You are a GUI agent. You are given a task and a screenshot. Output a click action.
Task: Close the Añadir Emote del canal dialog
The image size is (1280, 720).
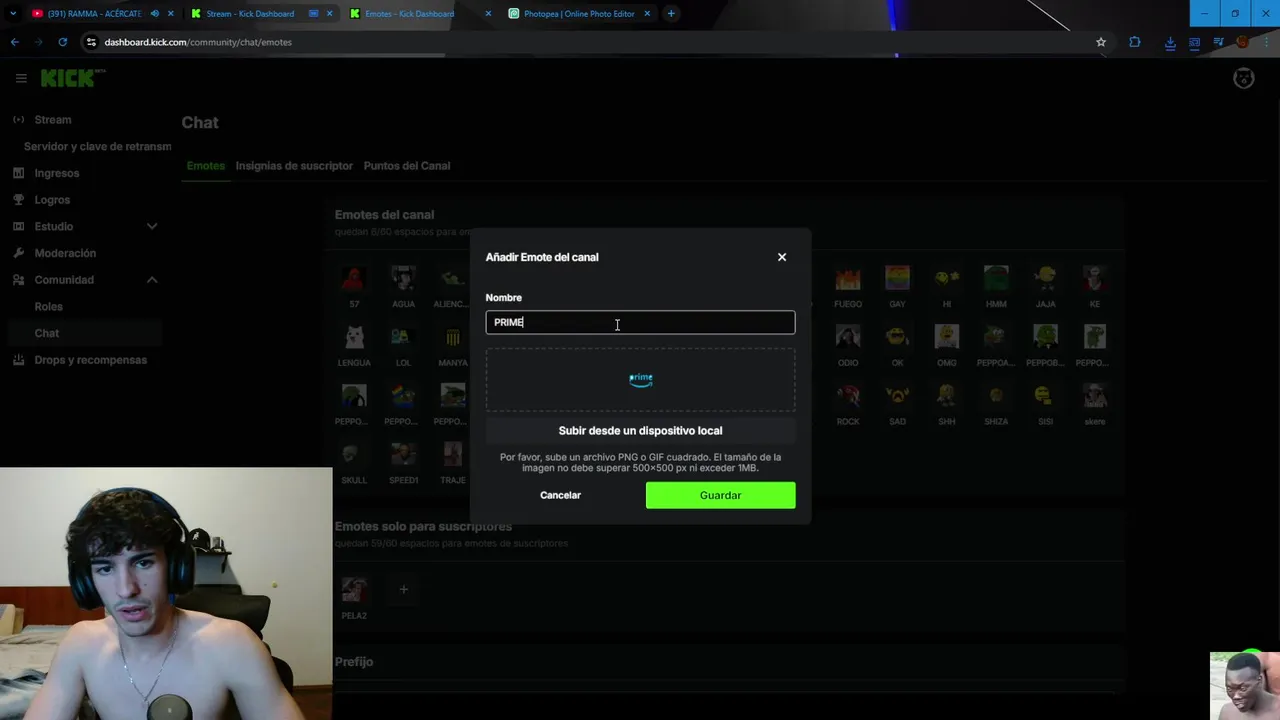click(782, 257)
